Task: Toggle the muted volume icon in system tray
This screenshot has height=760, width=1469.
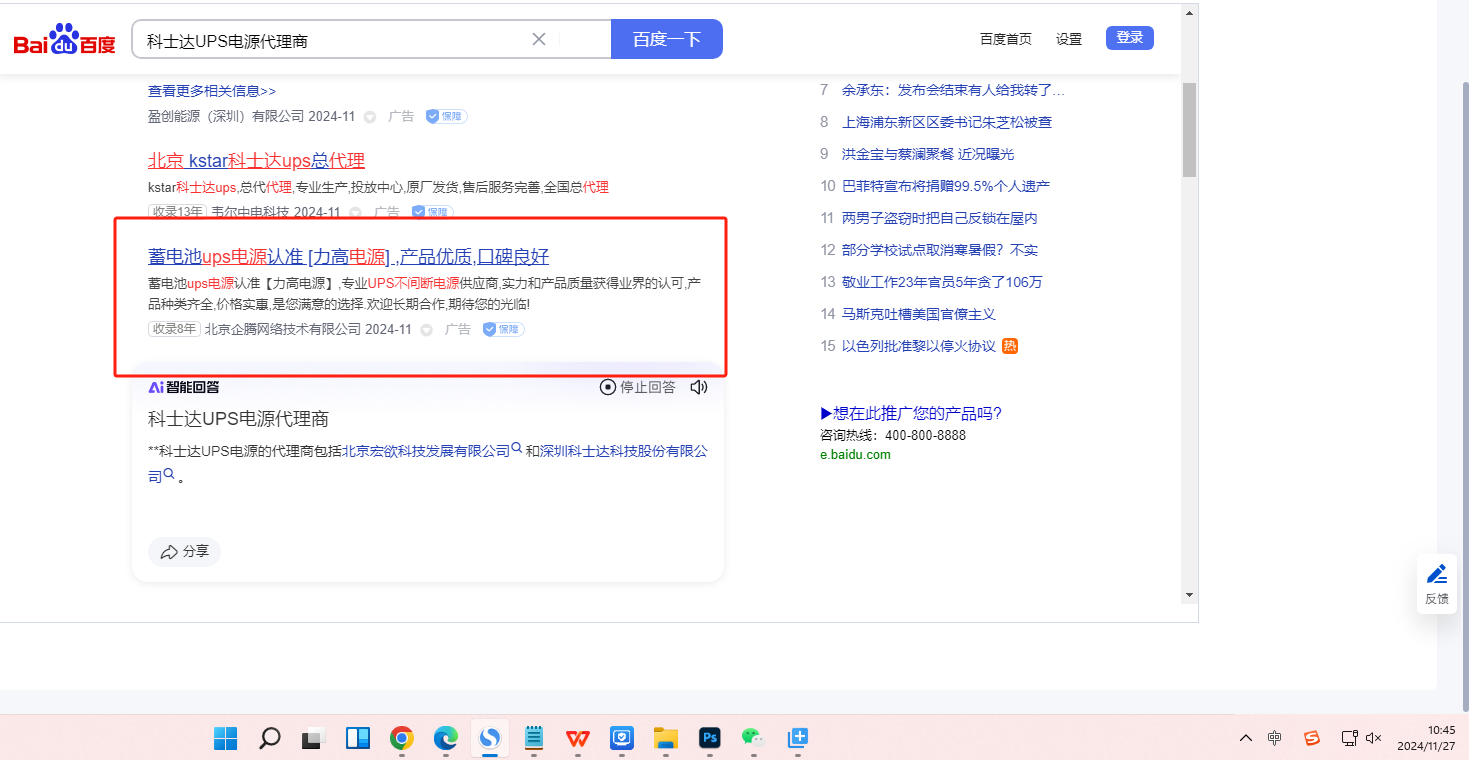Action: point(1373,738)
